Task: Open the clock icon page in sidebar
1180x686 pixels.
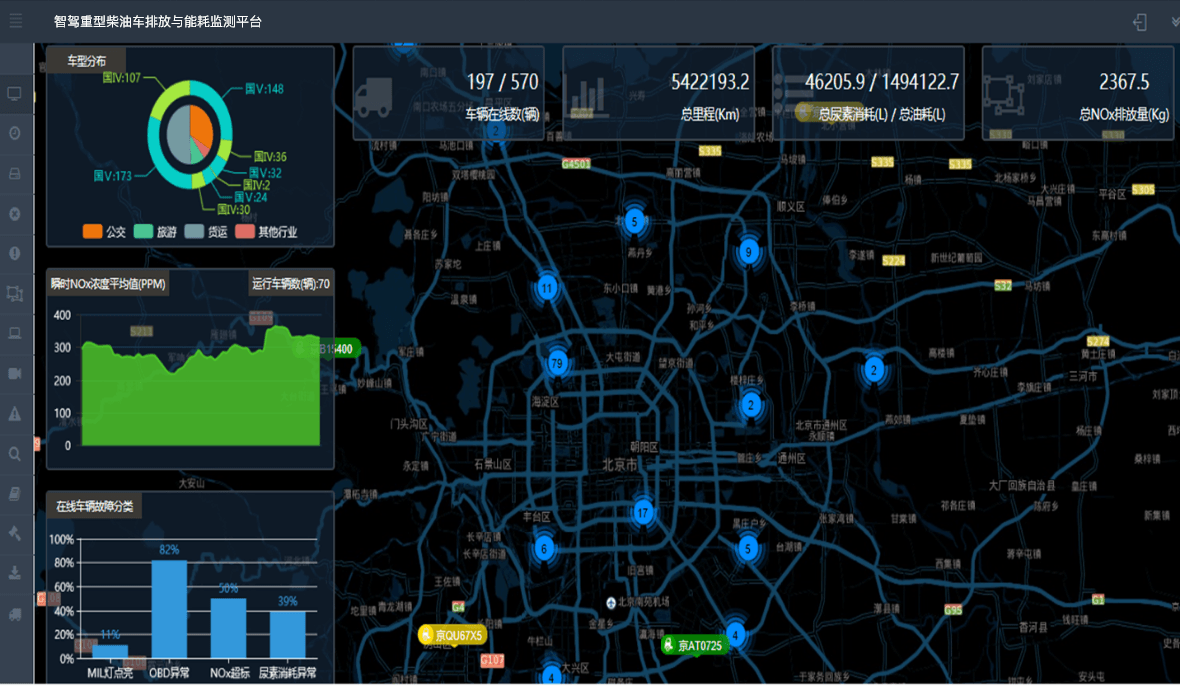Action: pos(14,133)
